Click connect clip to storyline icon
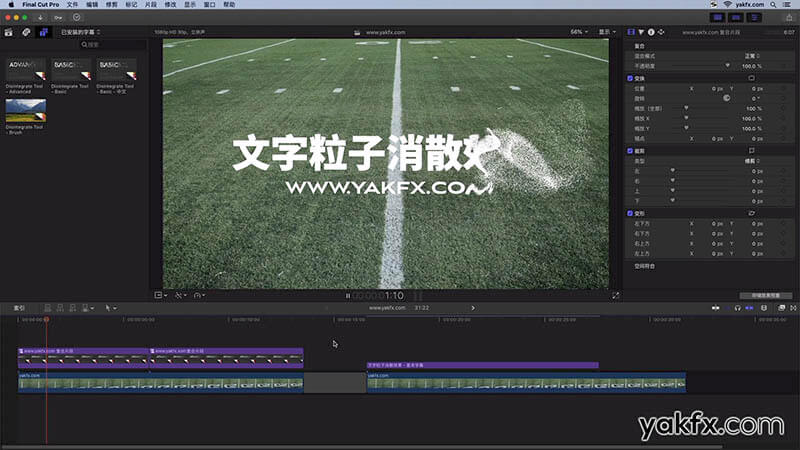Screen dimensions: 800x450 pos(47,308)
